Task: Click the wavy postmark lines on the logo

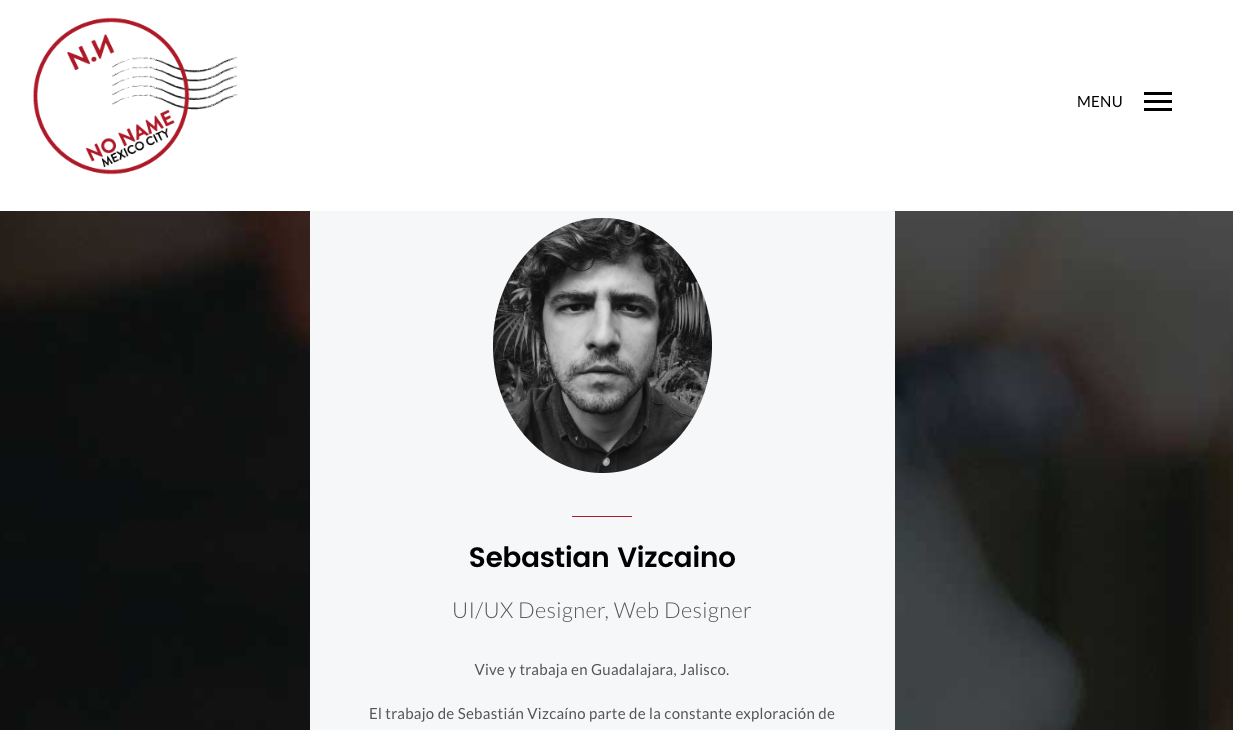Action: pyautogui.click(x=175, y=82)
